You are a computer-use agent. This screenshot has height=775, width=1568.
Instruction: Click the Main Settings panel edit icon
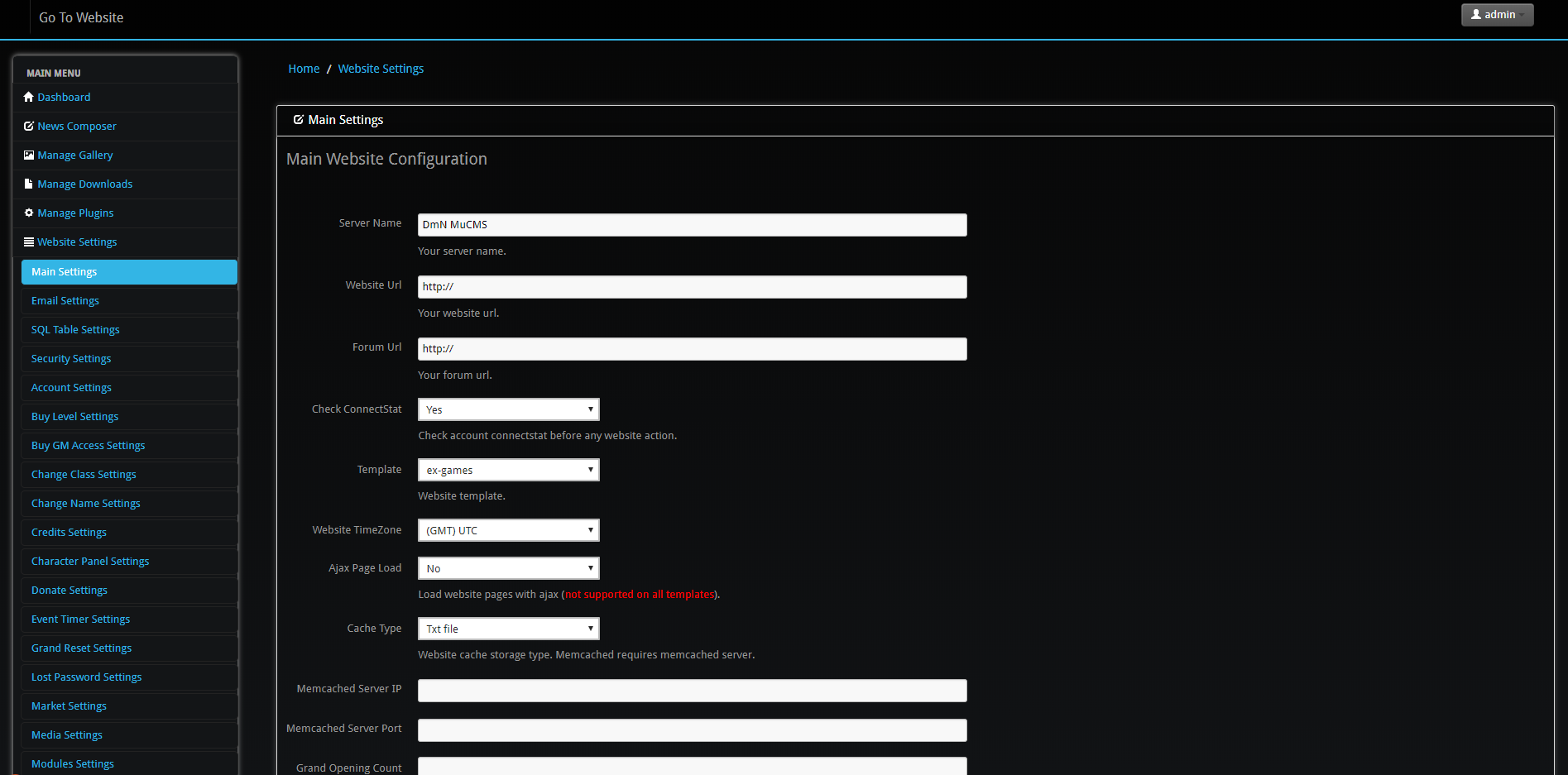(299, 120)
